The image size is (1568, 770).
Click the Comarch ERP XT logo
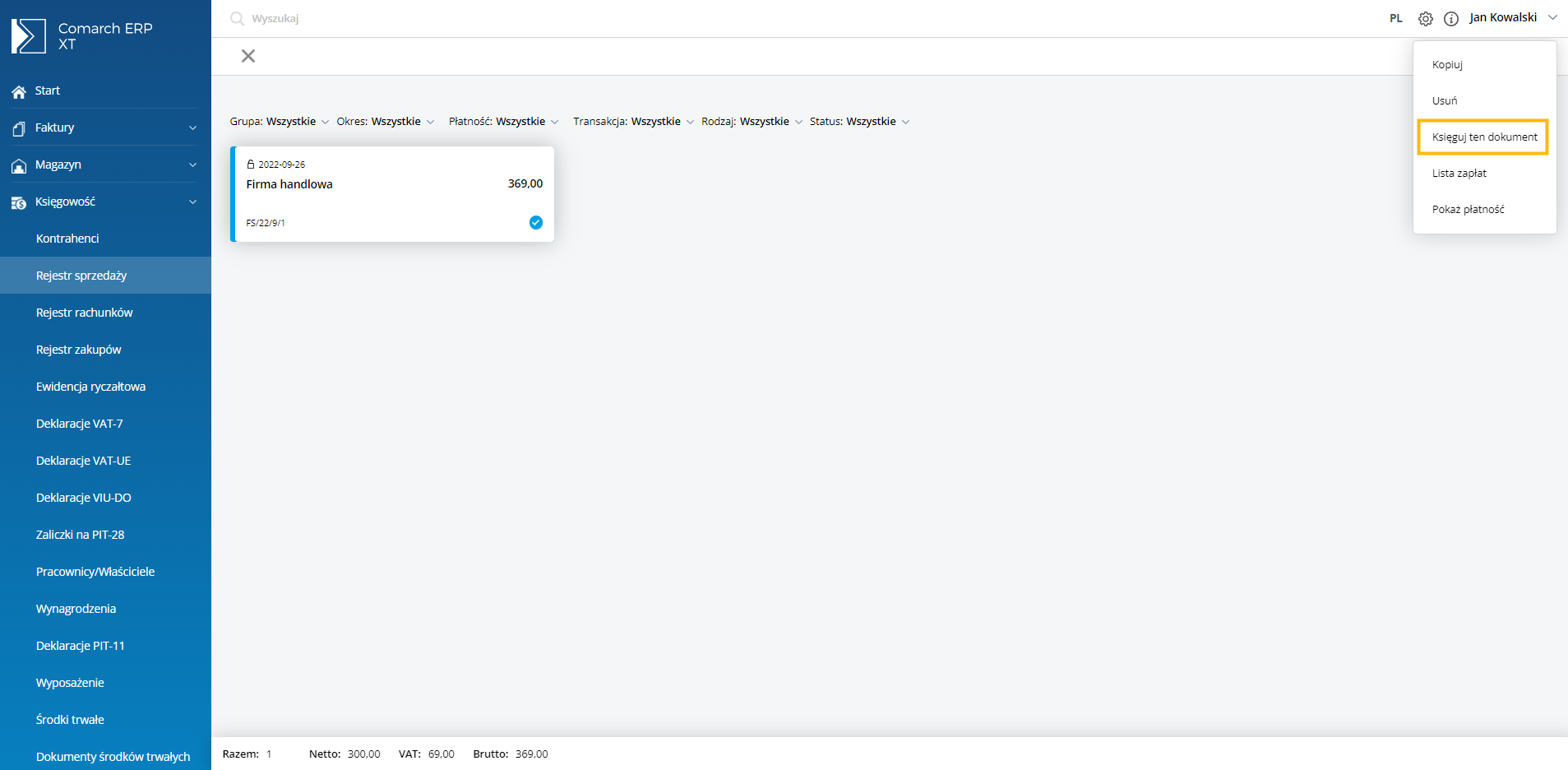tap(82, 36)
